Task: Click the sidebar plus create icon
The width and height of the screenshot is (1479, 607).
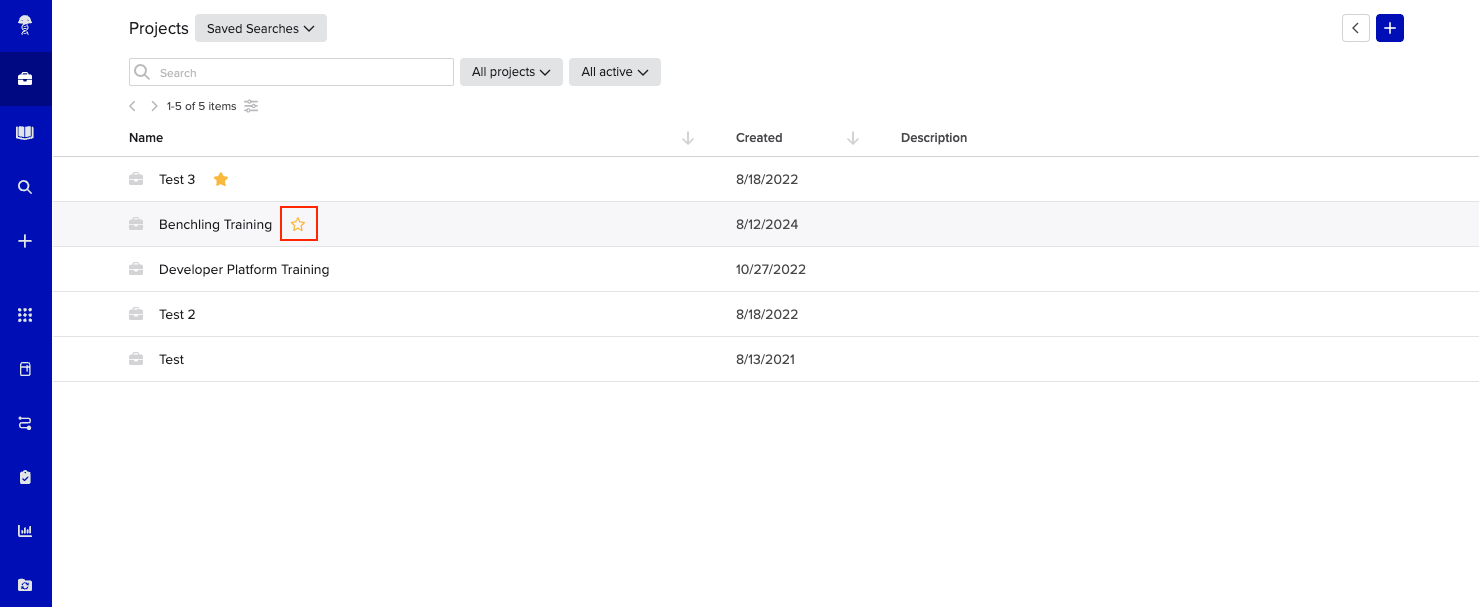Action: (25, 241)
